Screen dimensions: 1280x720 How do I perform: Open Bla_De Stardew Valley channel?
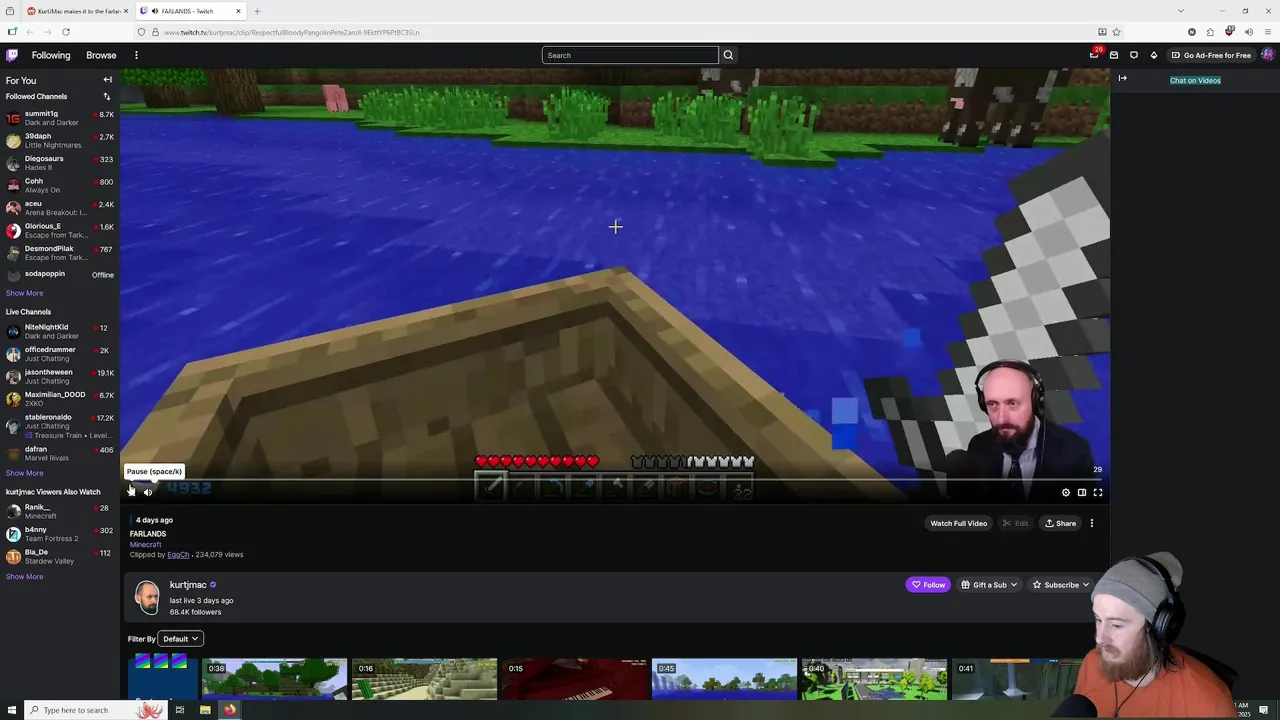60,556
